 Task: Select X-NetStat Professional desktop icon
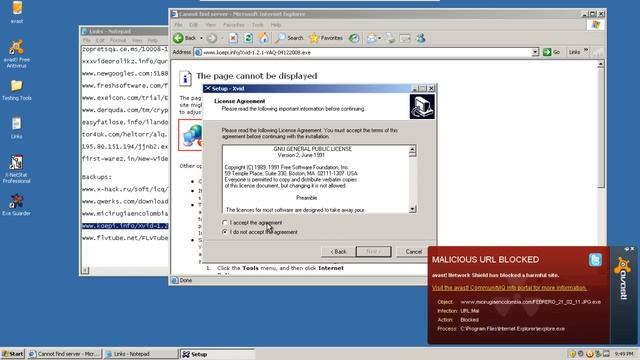tap(16, 169)
